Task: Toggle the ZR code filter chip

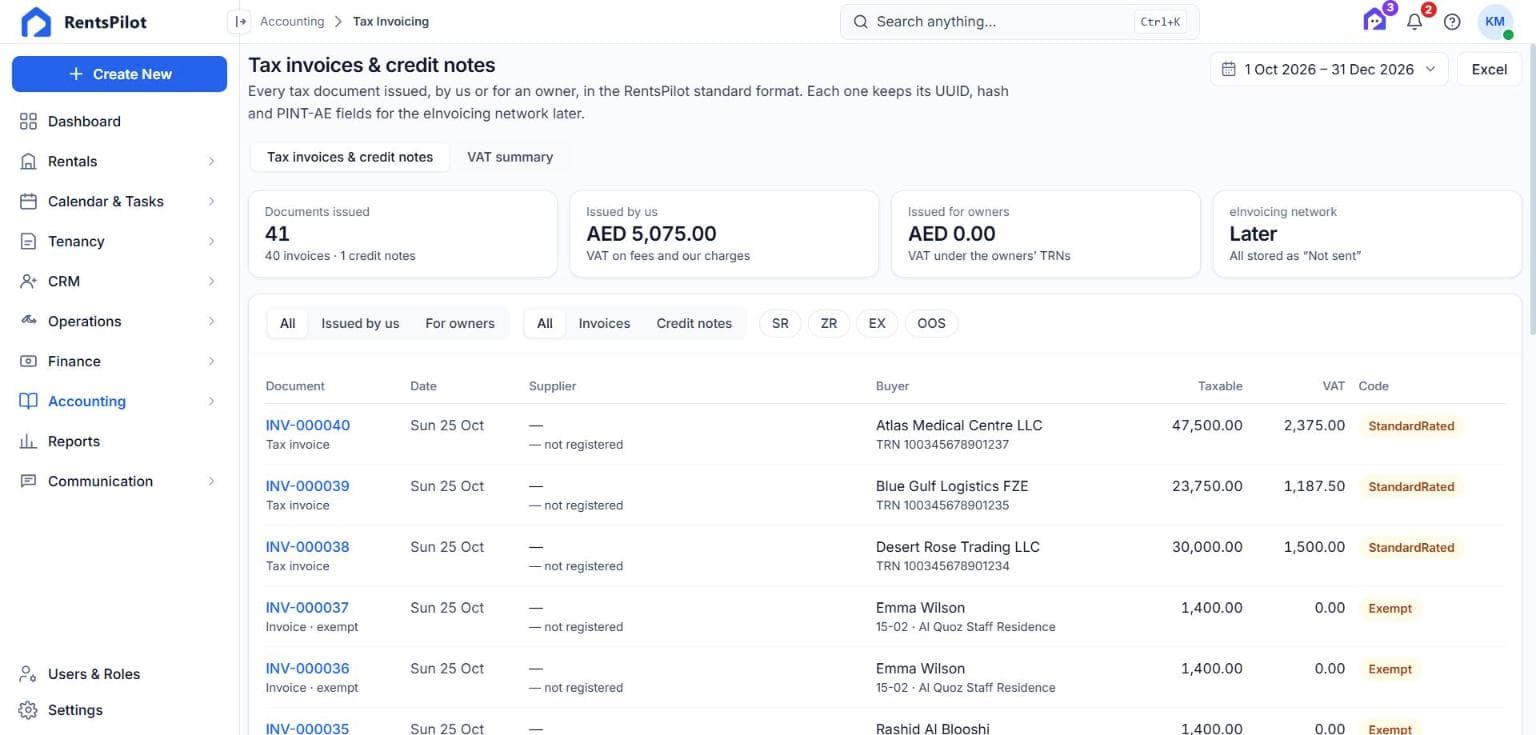Action: point(829,323)
